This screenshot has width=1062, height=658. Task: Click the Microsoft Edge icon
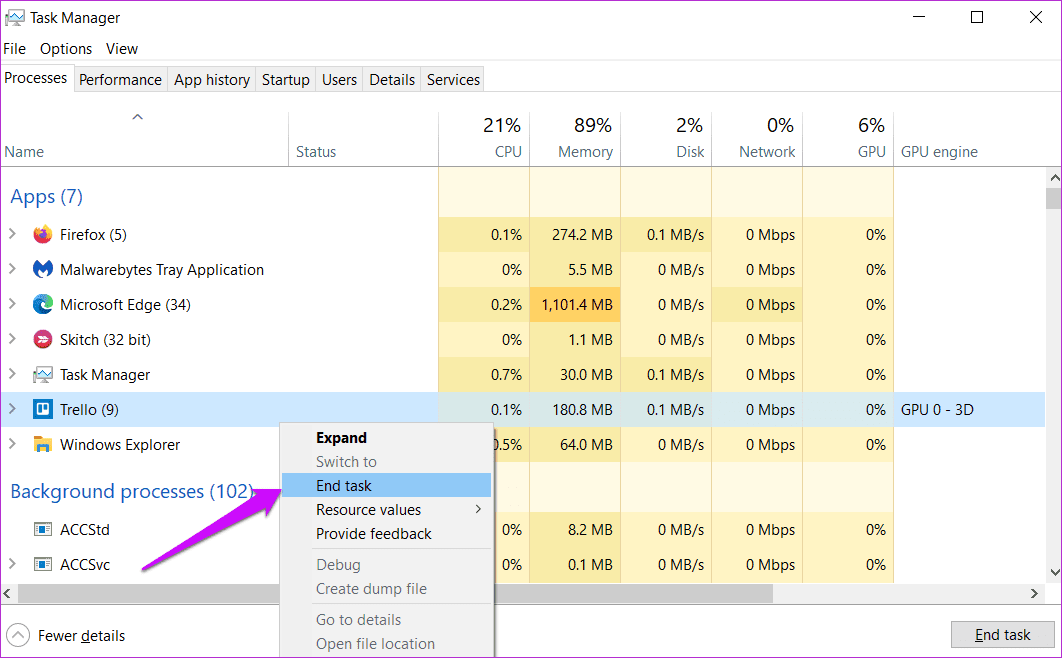pyautogui.click(x=43, y=305)
